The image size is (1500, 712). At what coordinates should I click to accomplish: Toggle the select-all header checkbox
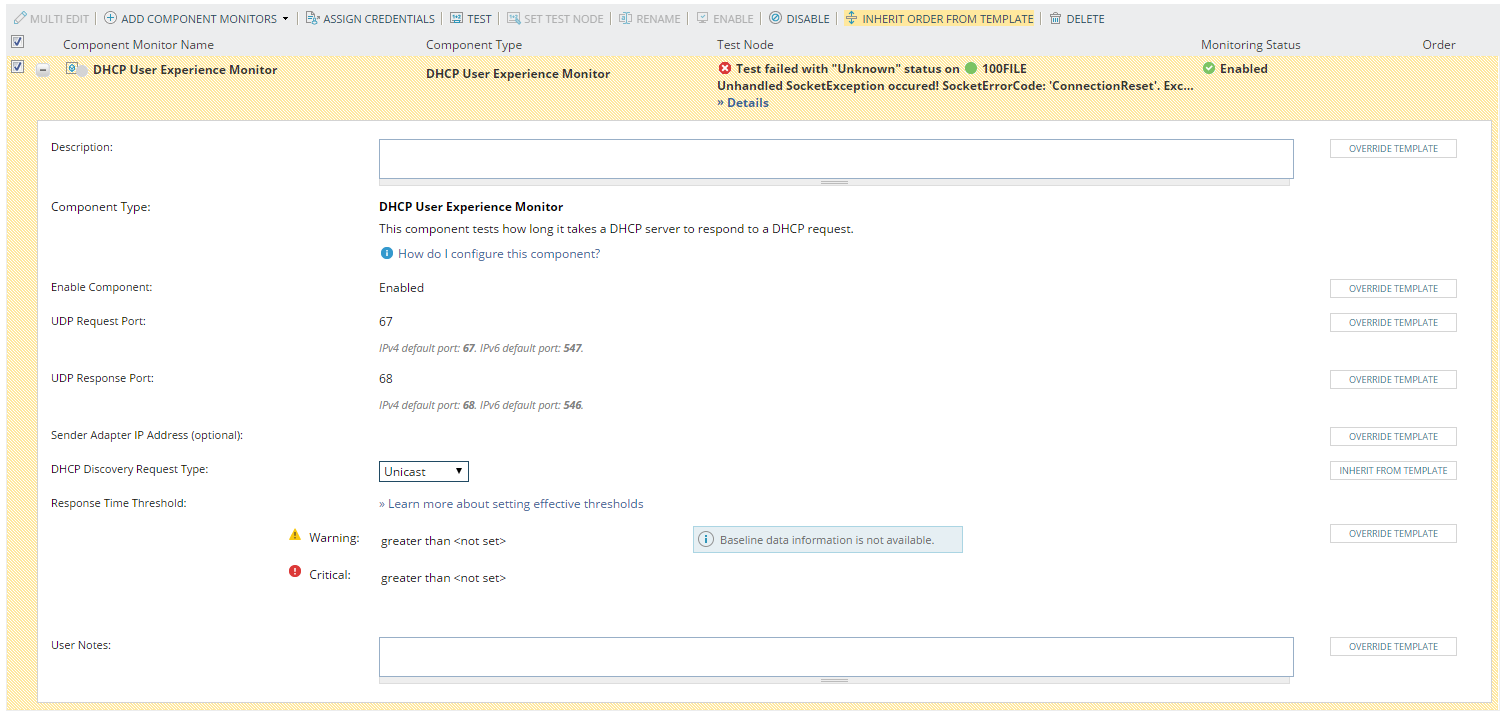(17, 42)
